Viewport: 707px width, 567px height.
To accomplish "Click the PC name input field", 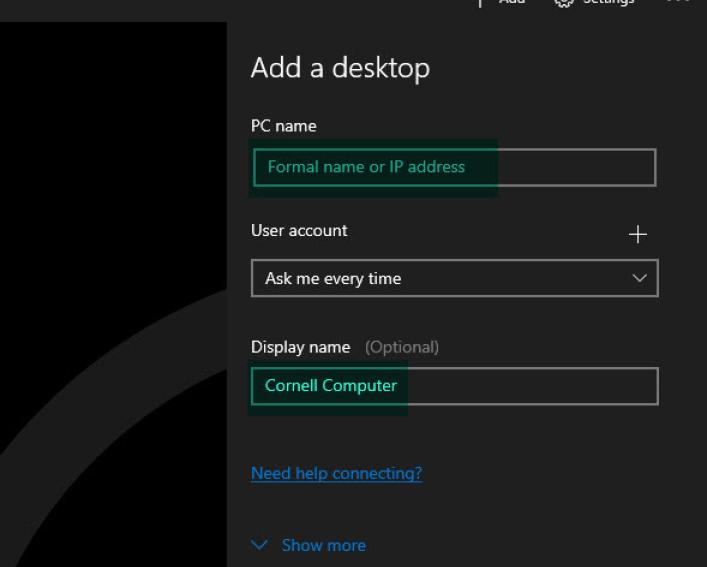I will (x=454, y=167).
